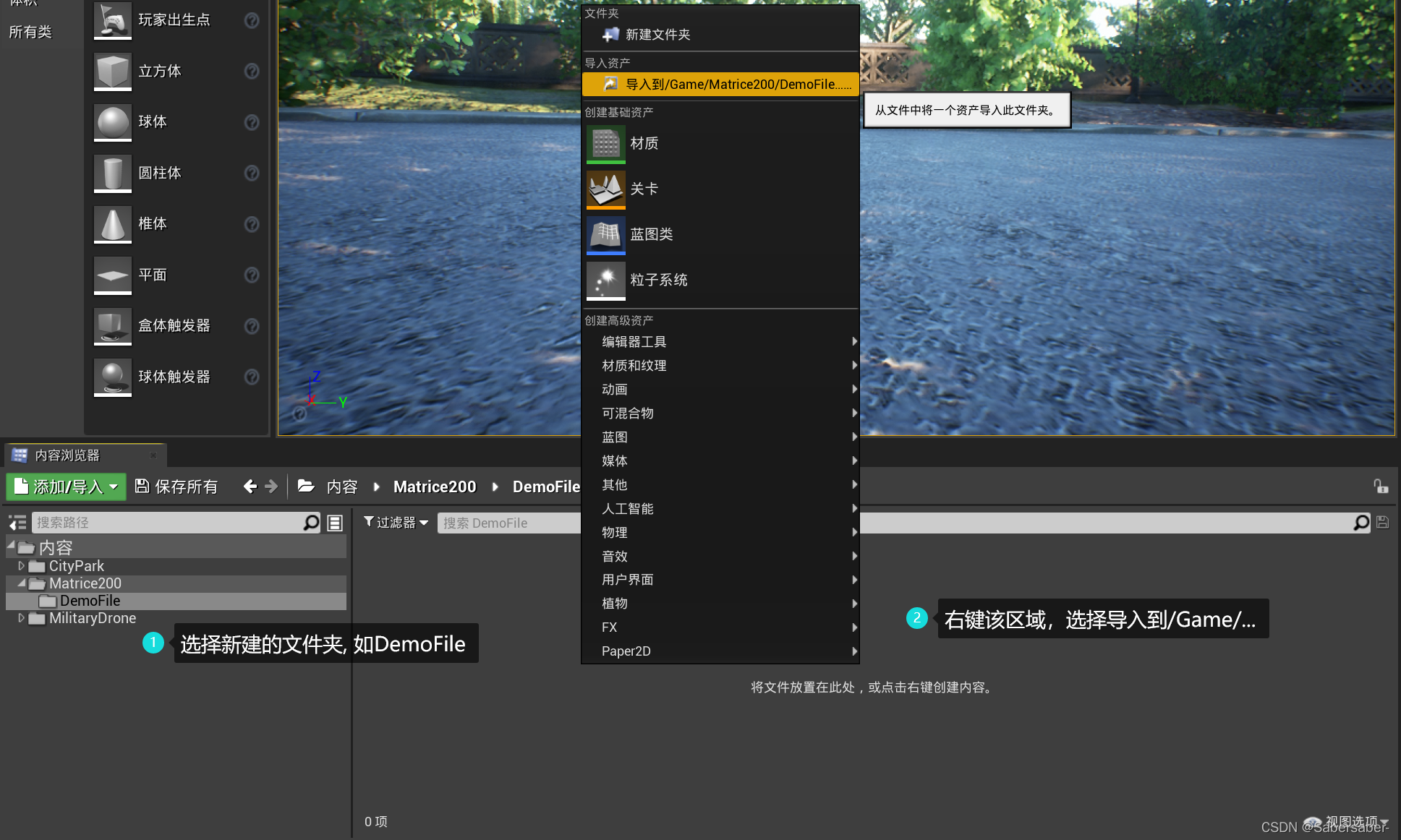The width and height of the screenshot is (1401, 840).
Task: Collapse the Matrice200 folder tree
Action: (x=22, y=583)
